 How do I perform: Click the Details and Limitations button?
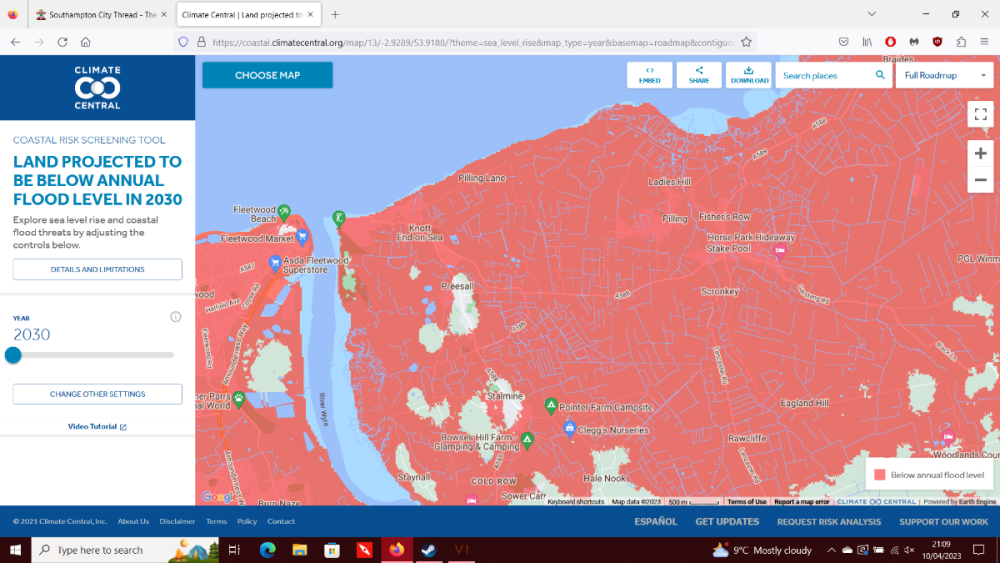click(x=97, y=269)
